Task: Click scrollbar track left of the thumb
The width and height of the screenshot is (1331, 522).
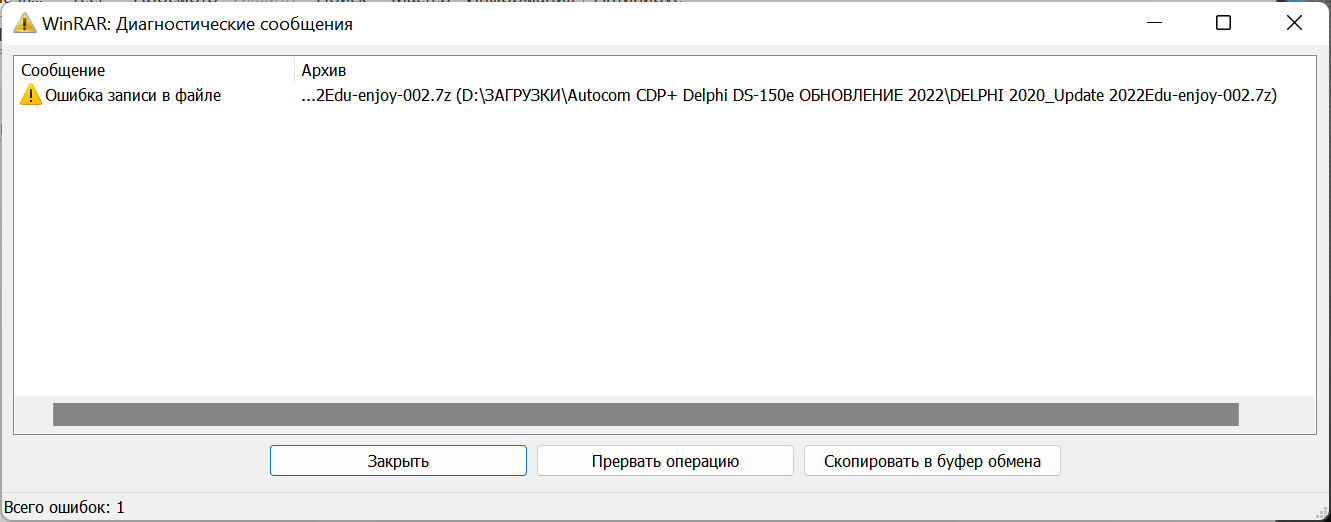Action: coord(34,414)
